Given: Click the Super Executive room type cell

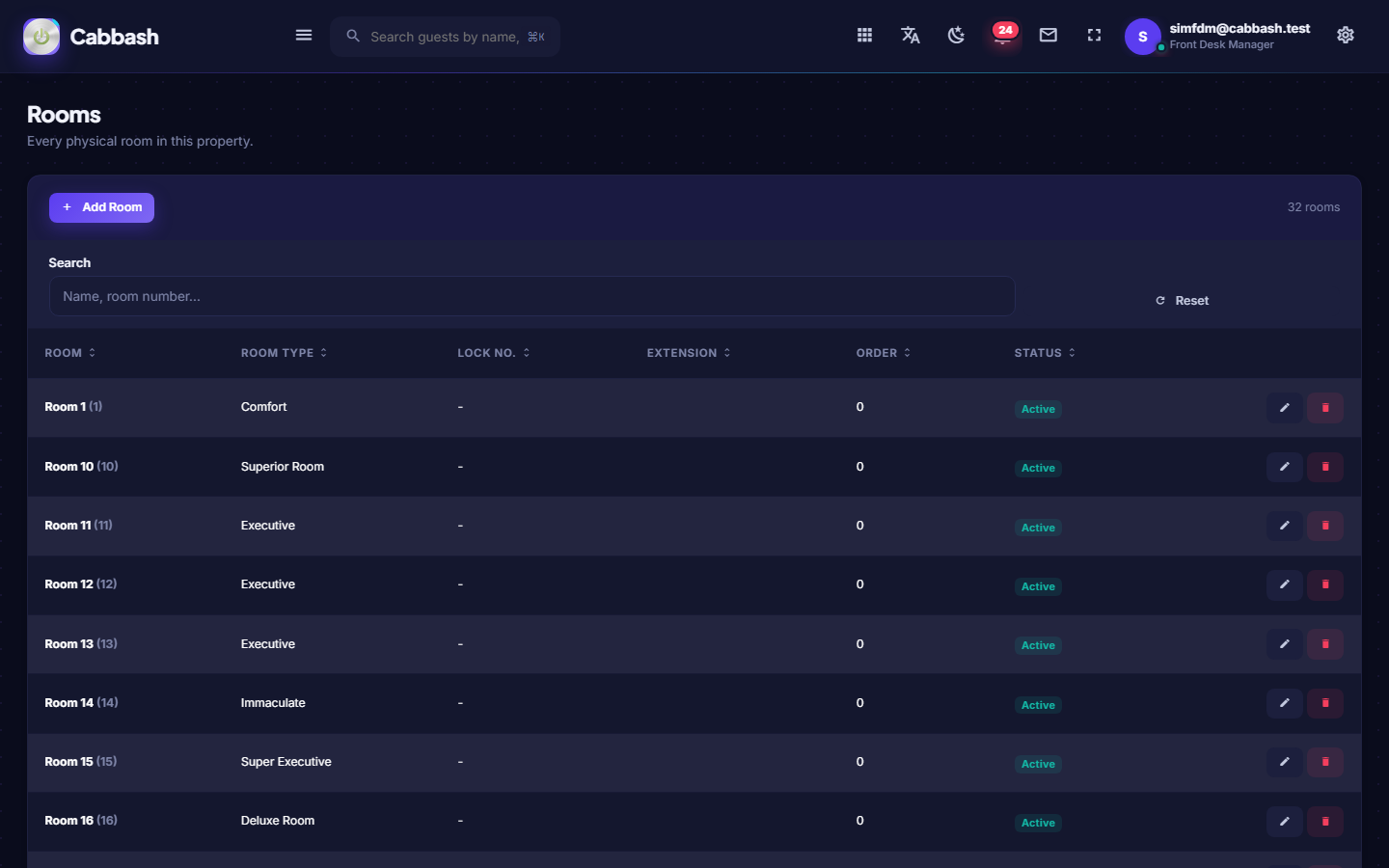Looking at the screenshot, I should (x=286, y=762).
